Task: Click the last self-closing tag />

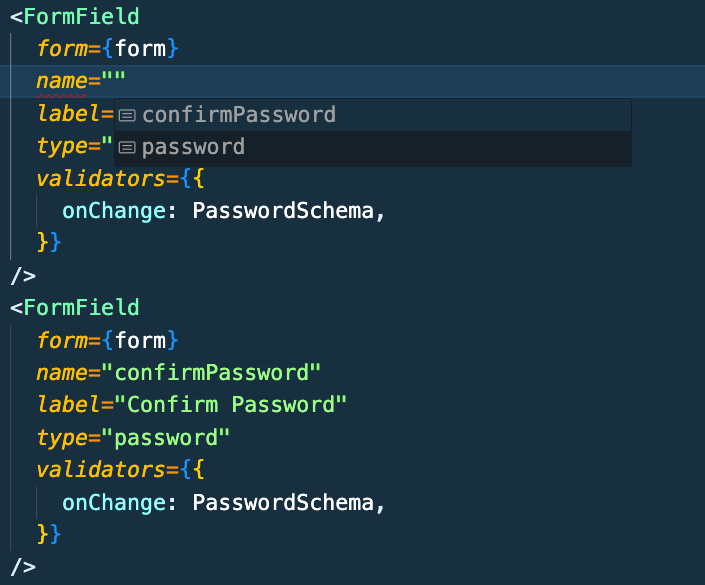Action: (x=23, y=567)
